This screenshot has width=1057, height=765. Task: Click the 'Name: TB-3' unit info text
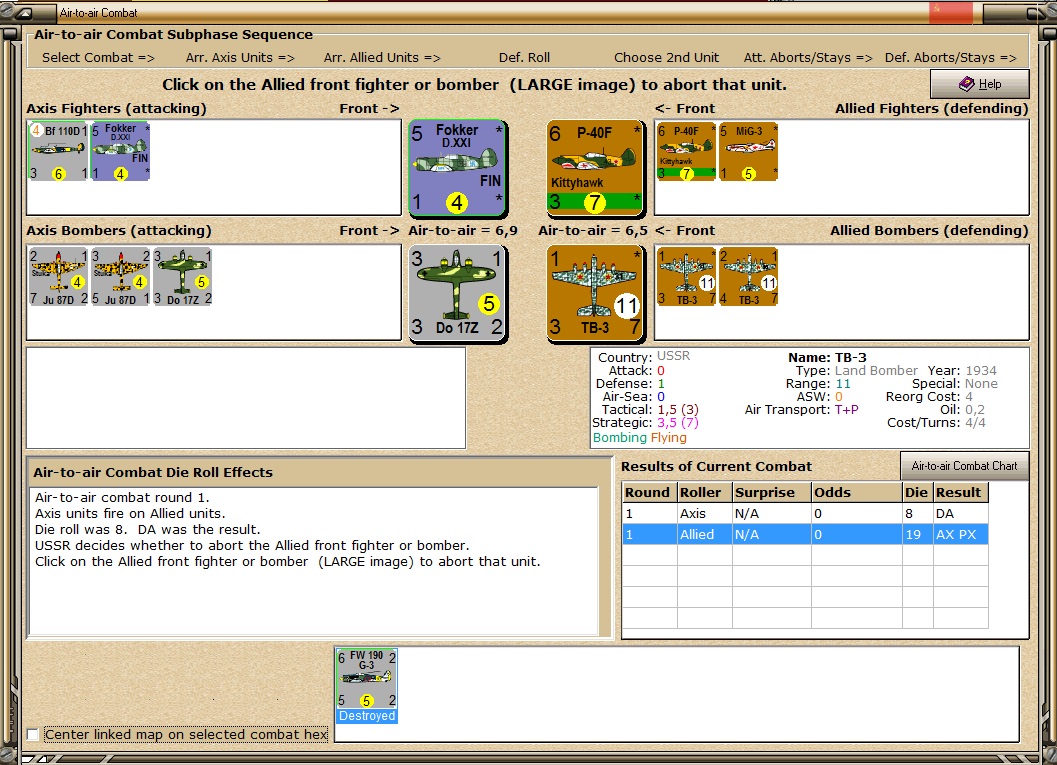pos(827,358)
